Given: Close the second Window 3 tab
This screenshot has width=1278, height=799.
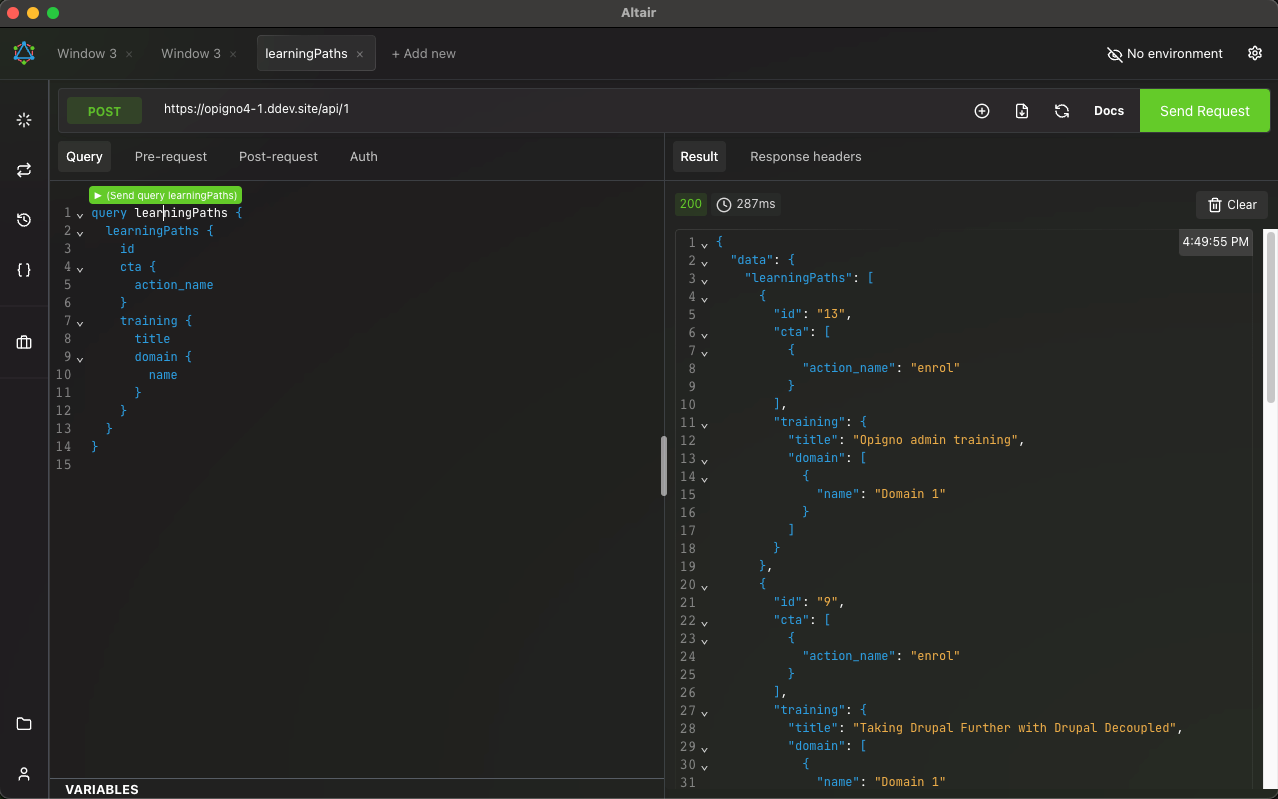Looking at the screenshot, I should point(233,54).
